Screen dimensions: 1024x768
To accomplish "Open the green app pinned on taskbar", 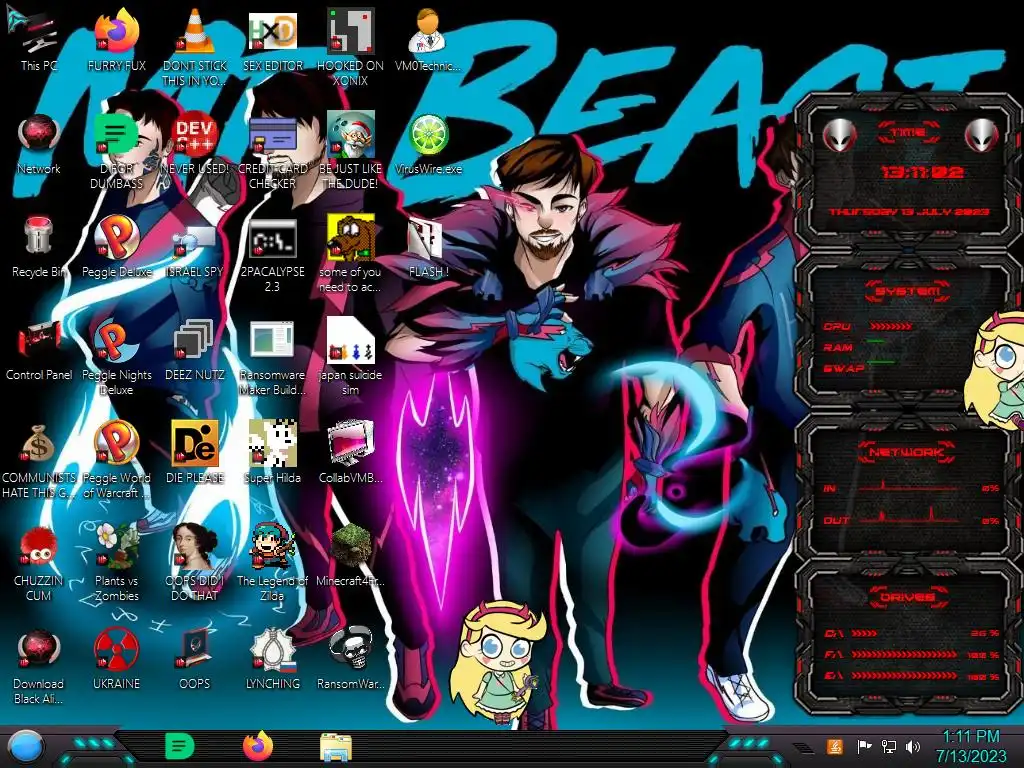I will 180,746.
